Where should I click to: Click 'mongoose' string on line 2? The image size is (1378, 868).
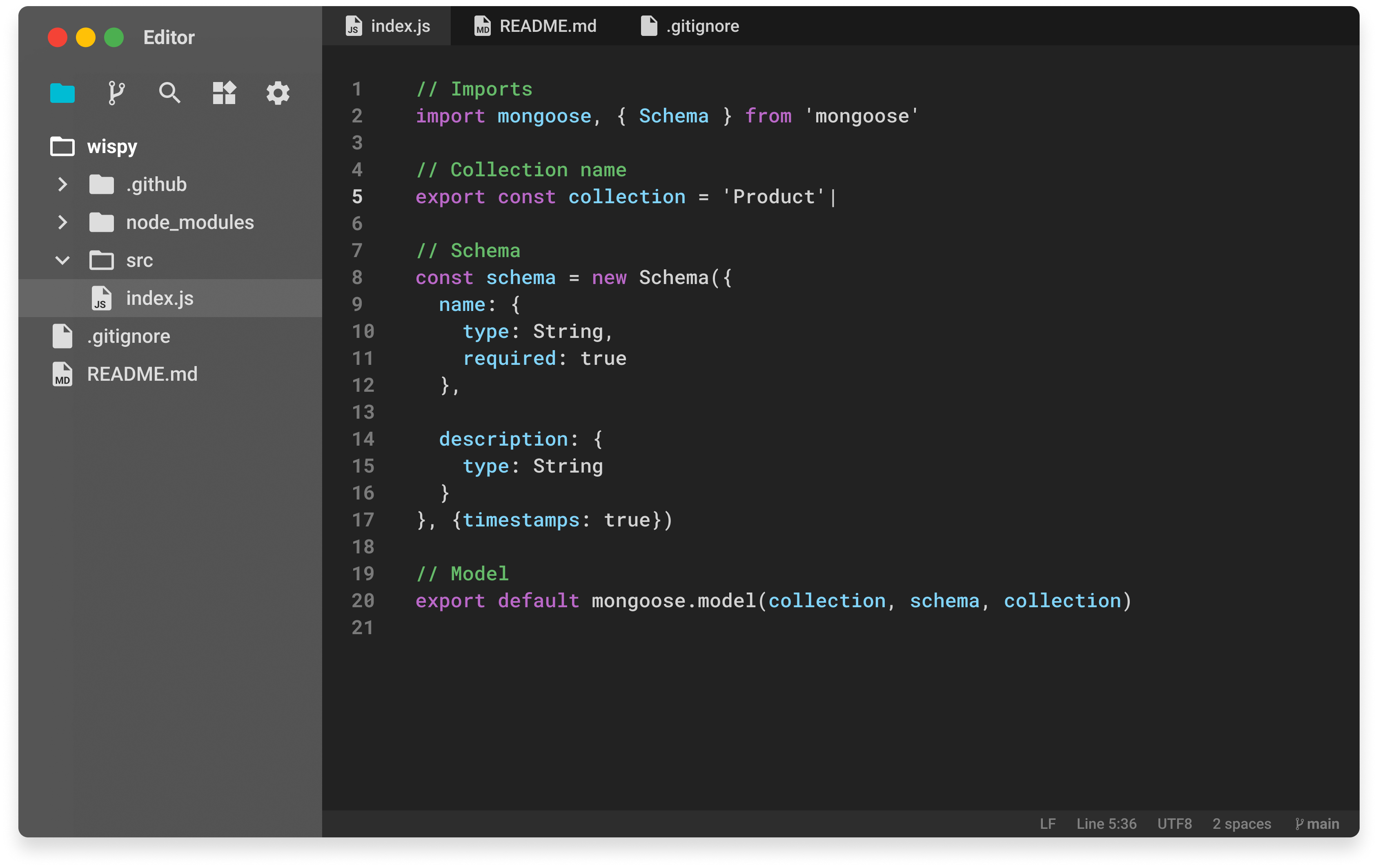pos(861,116)
